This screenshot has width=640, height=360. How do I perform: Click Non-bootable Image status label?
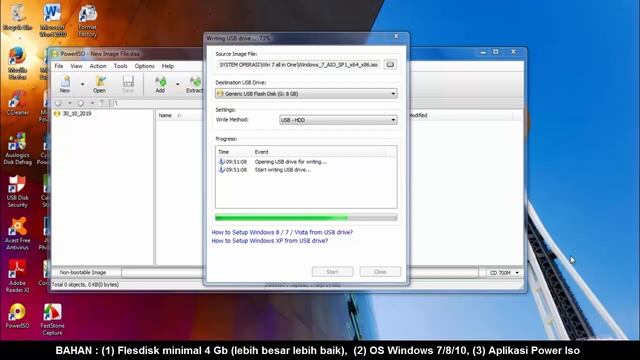coord(83,273)
